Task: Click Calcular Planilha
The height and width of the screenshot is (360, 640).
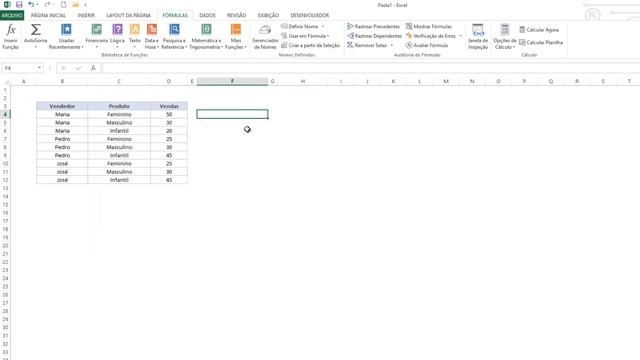Action: (541, 42)
